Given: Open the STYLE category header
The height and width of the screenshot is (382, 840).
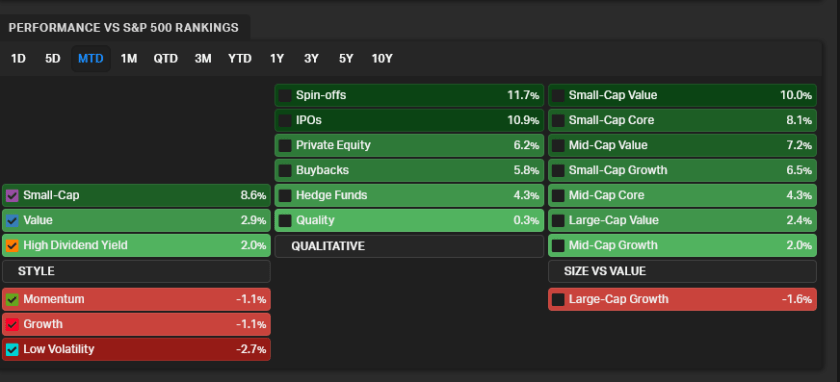Looking at the screenshot, I should coord(136,271).
